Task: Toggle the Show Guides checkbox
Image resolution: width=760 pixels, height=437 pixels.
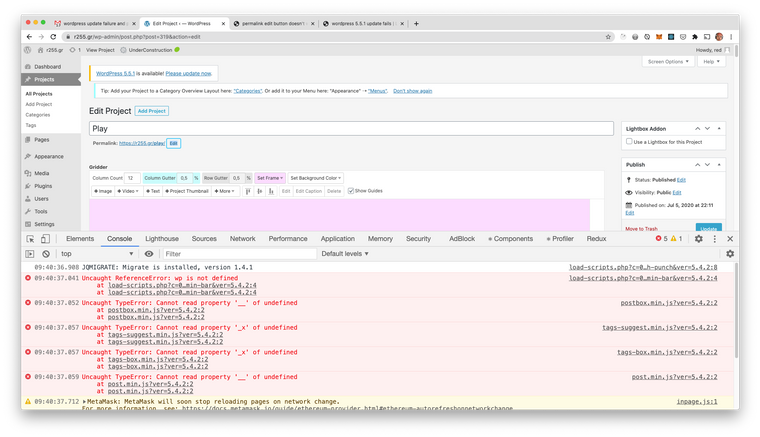Action: pos(351,191)
